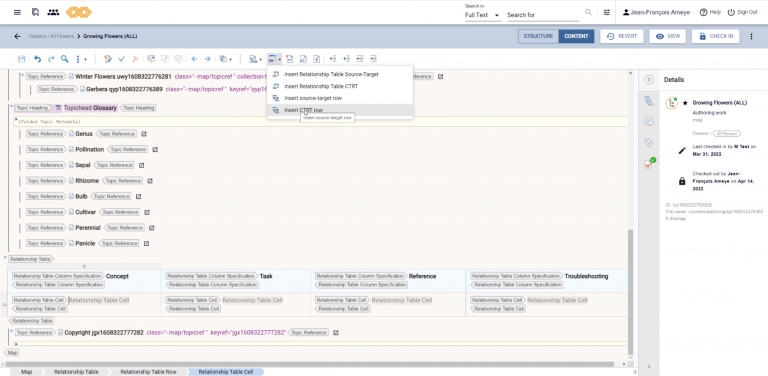
Task: Open the hamburger main menu
Action: [17, 12]
